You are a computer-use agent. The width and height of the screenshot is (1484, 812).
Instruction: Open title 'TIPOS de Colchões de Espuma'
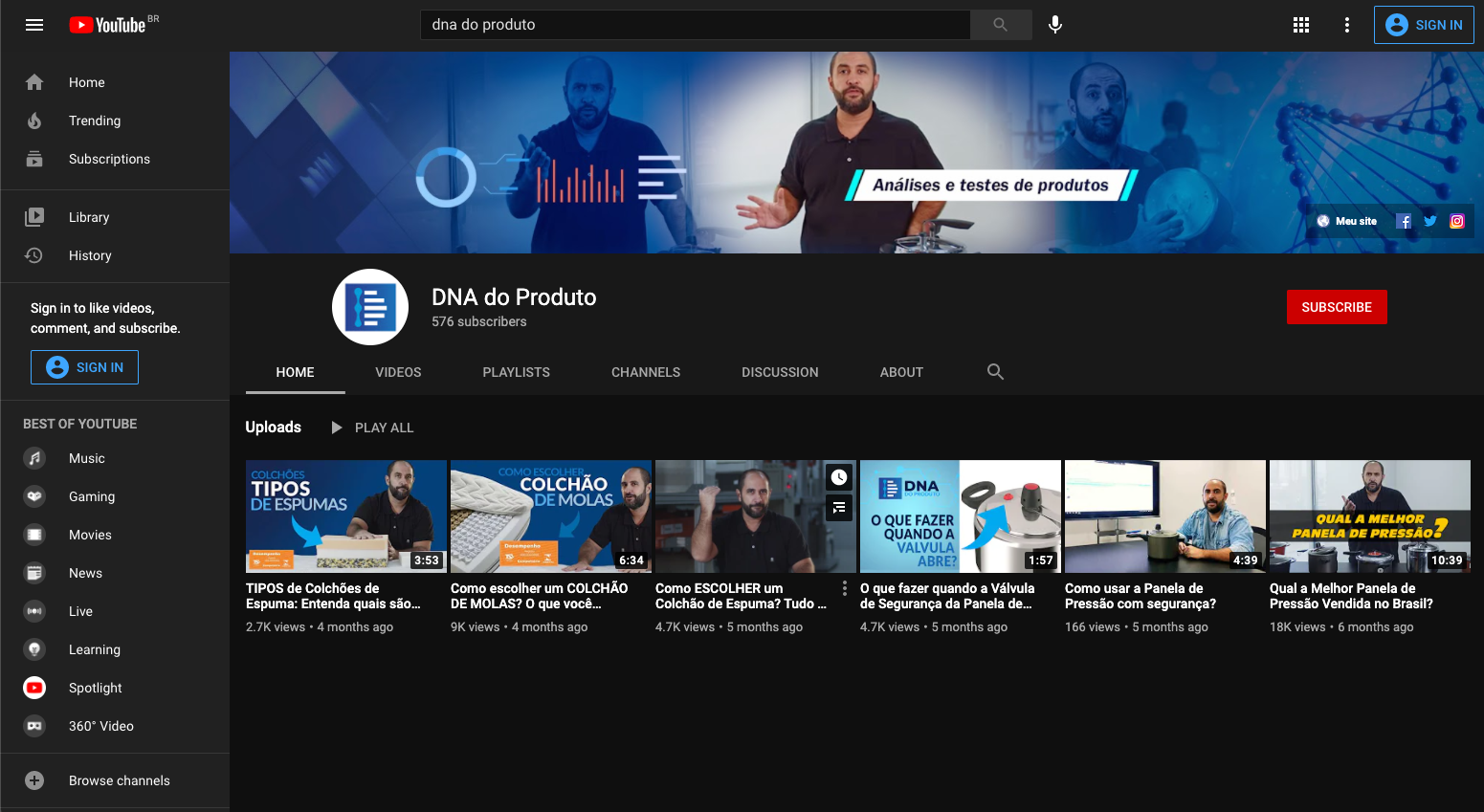pos(333,596)
